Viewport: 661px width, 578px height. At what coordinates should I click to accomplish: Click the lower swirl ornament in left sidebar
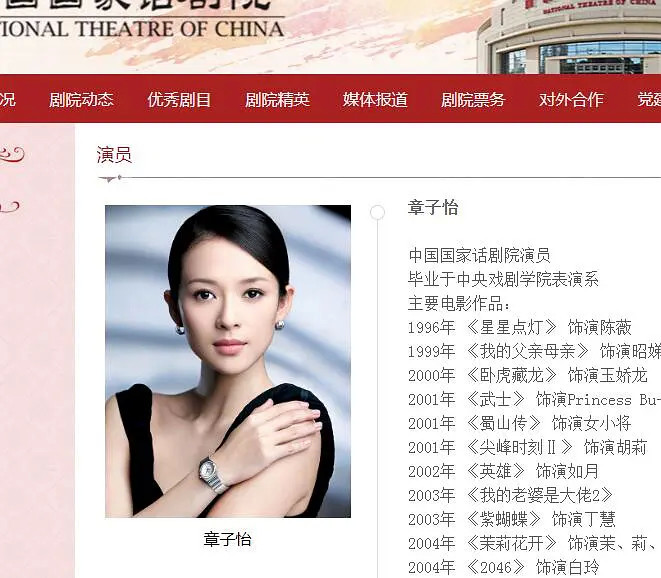click(10, 207)
